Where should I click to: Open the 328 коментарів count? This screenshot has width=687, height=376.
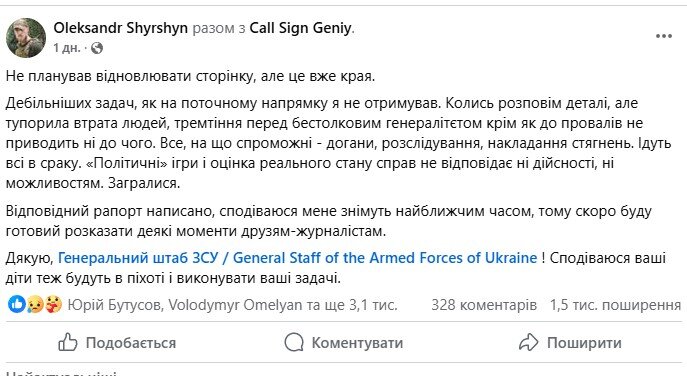[484, 305]
